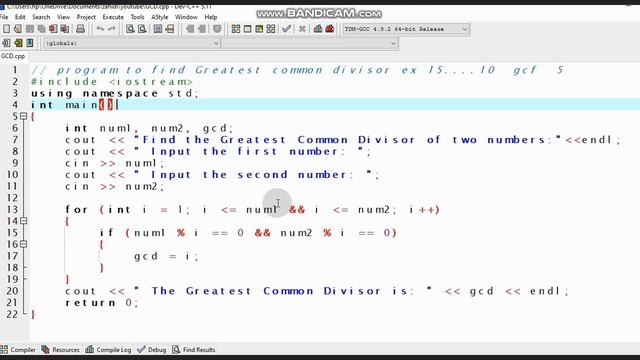Open the Edit menu
This screenshot has width=640, height=360.
pos(20,17)
